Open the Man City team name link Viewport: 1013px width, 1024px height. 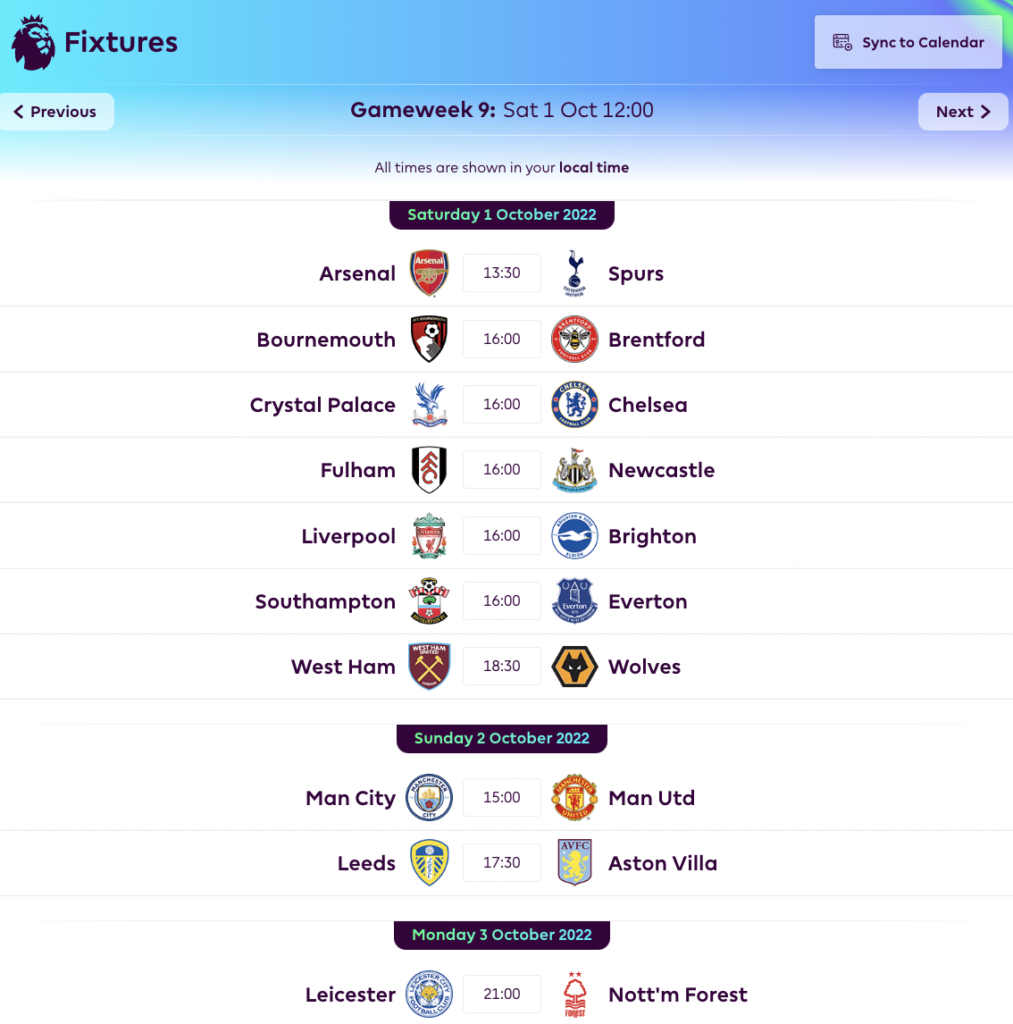click(350, 798)
